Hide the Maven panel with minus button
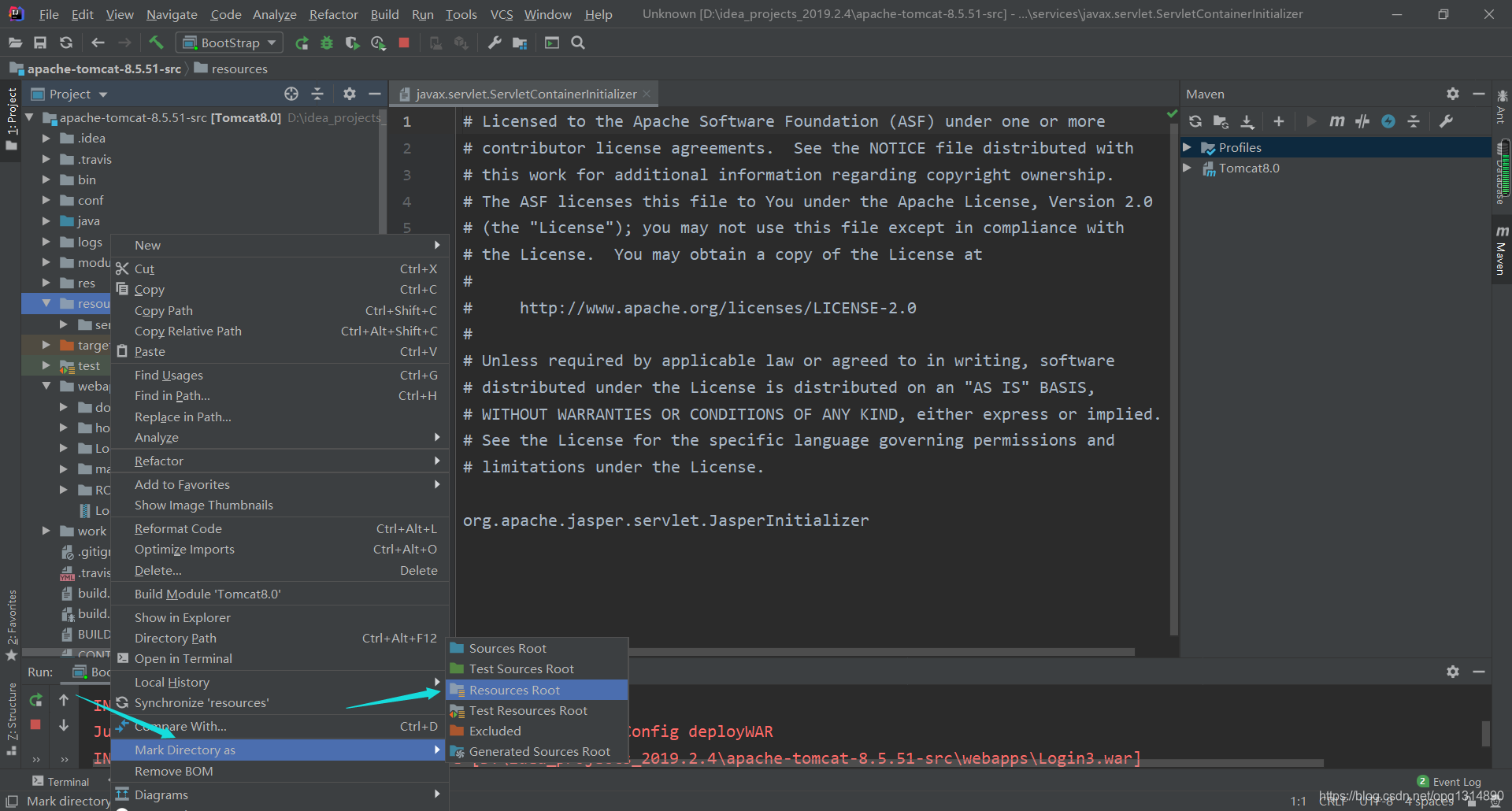Image resolution: width=1512 pixels, height=811 pixels. point(1479,94)
